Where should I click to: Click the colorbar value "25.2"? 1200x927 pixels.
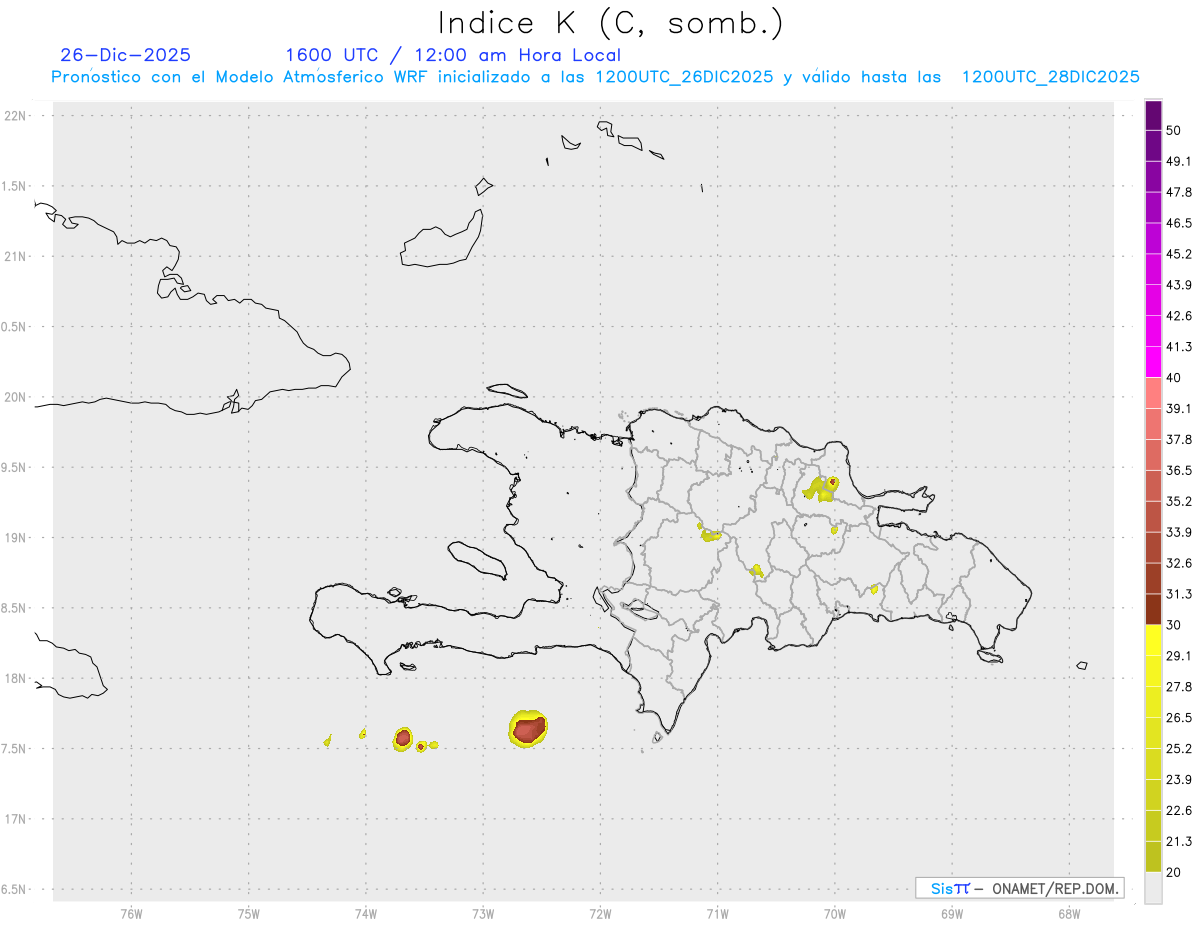click(1179, 748)
